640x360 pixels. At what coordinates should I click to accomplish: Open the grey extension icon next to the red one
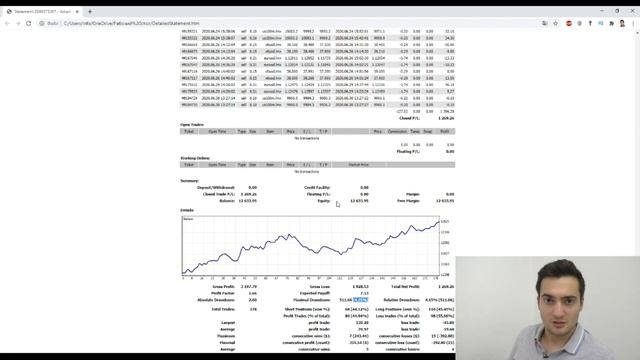tap(579, 23)
